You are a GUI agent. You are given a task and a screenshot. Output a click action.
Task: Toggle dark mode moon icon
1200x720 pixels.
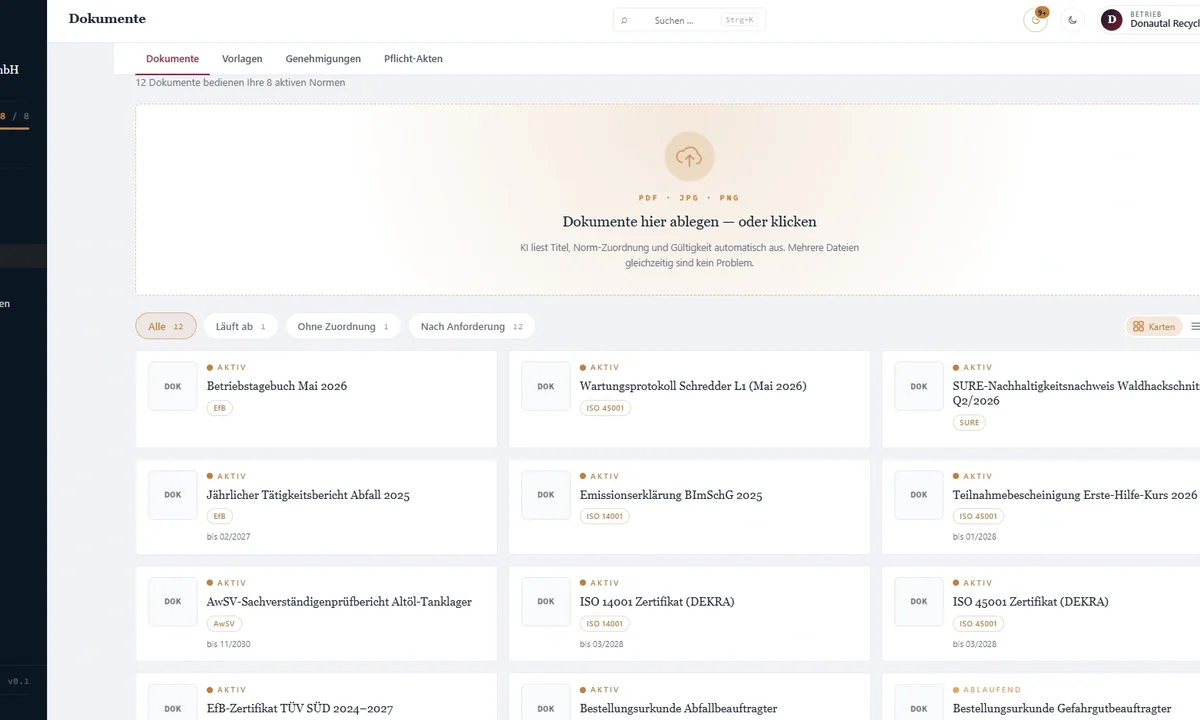tap(1073, 20)
